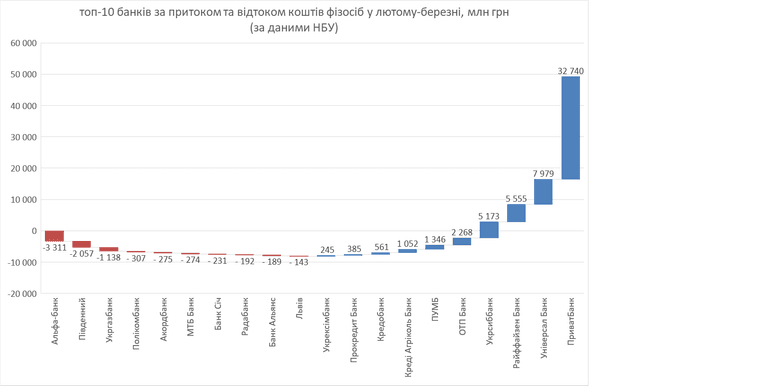Viewport: 764px width, 386px height.
Task: Select the 385 data label
Action: [x=354, y=249]
